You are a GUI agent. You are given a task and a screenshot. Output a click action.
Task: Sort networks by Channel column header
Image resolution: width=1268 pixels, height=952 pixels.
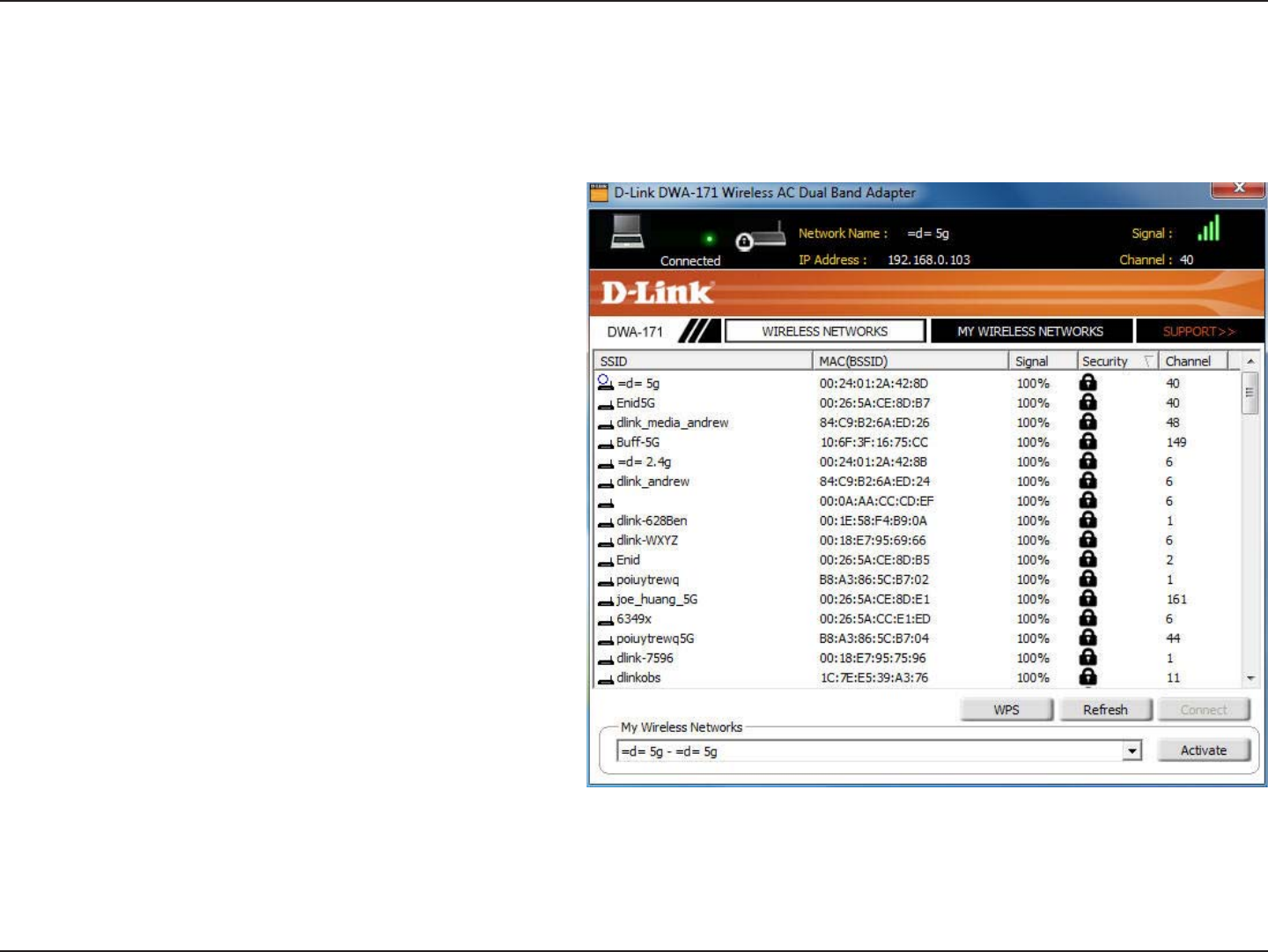point(1193,361)
